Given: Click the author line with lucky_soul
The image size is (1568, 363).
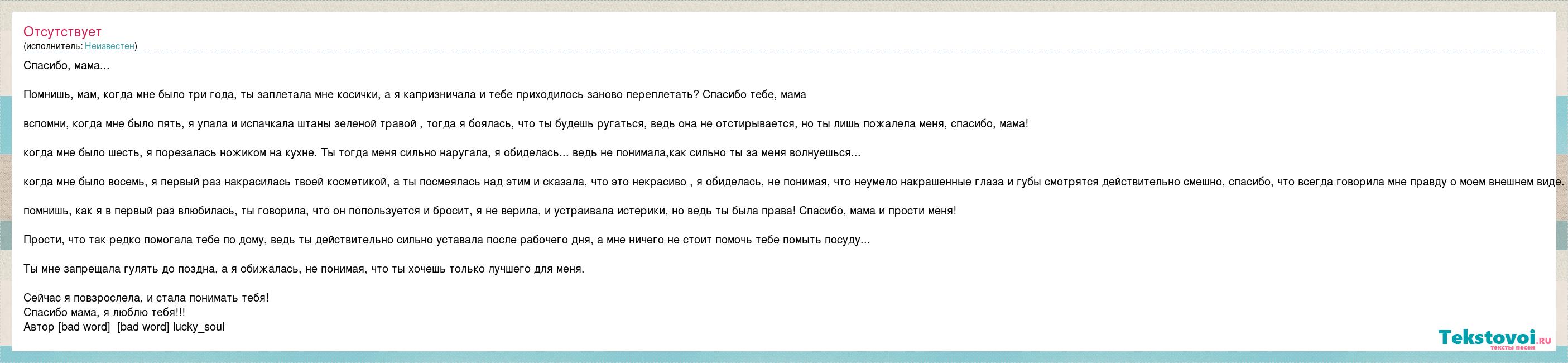Looking at the screenshot, I should tap(123, 327).
